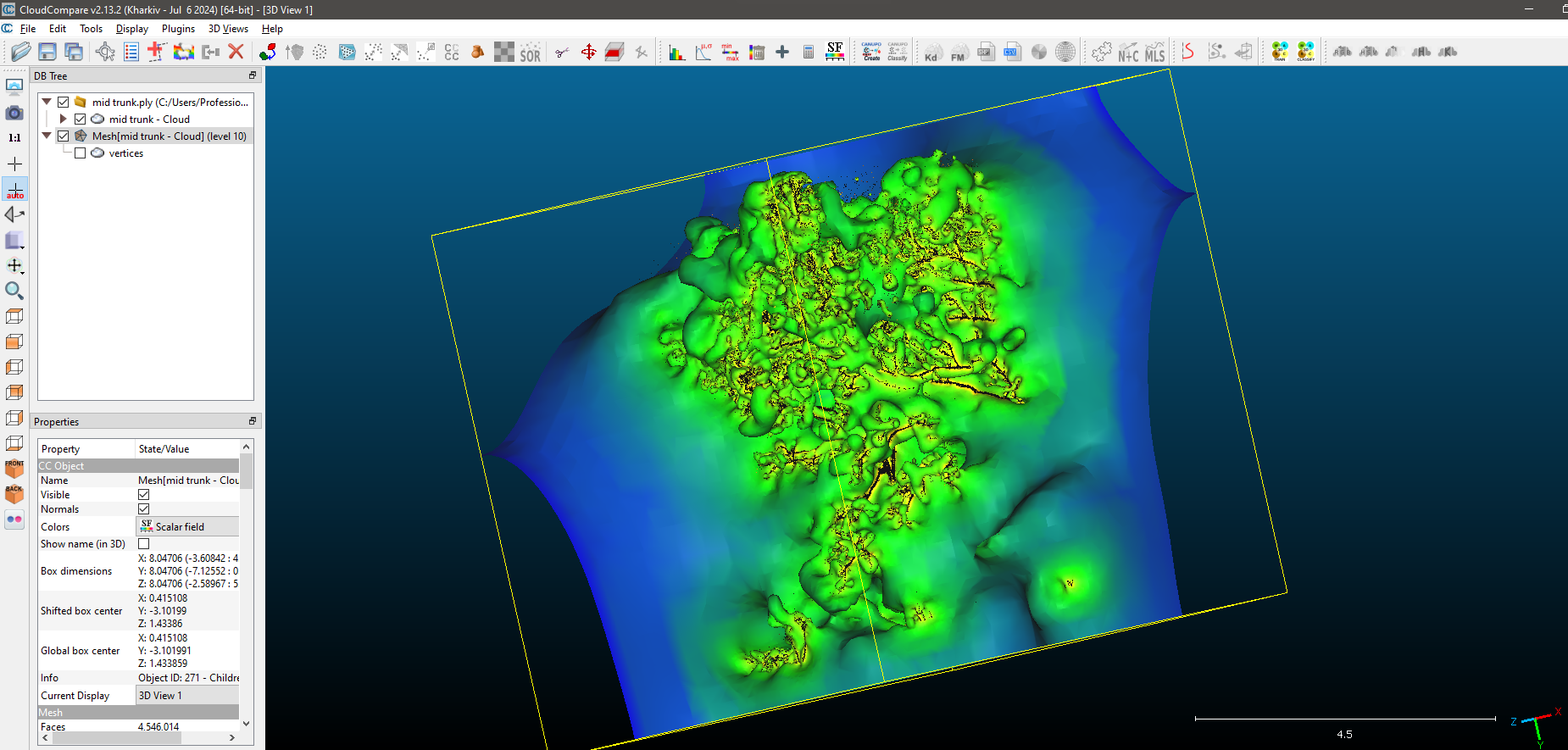
Task: Toggle the Normals property checkbox
Action: coord(144,509)
